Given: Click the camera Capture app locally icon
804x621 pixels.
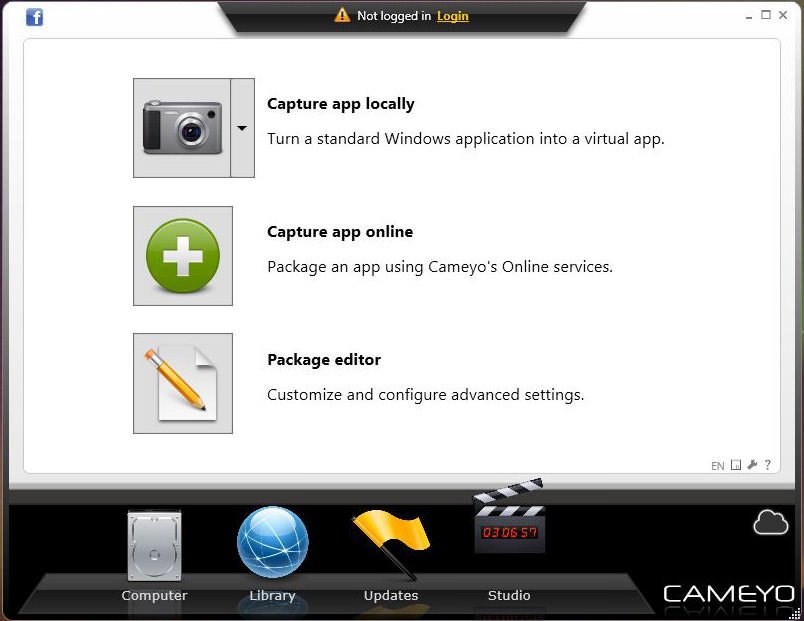Looking at the screenshot, I should tap(182, 128).
